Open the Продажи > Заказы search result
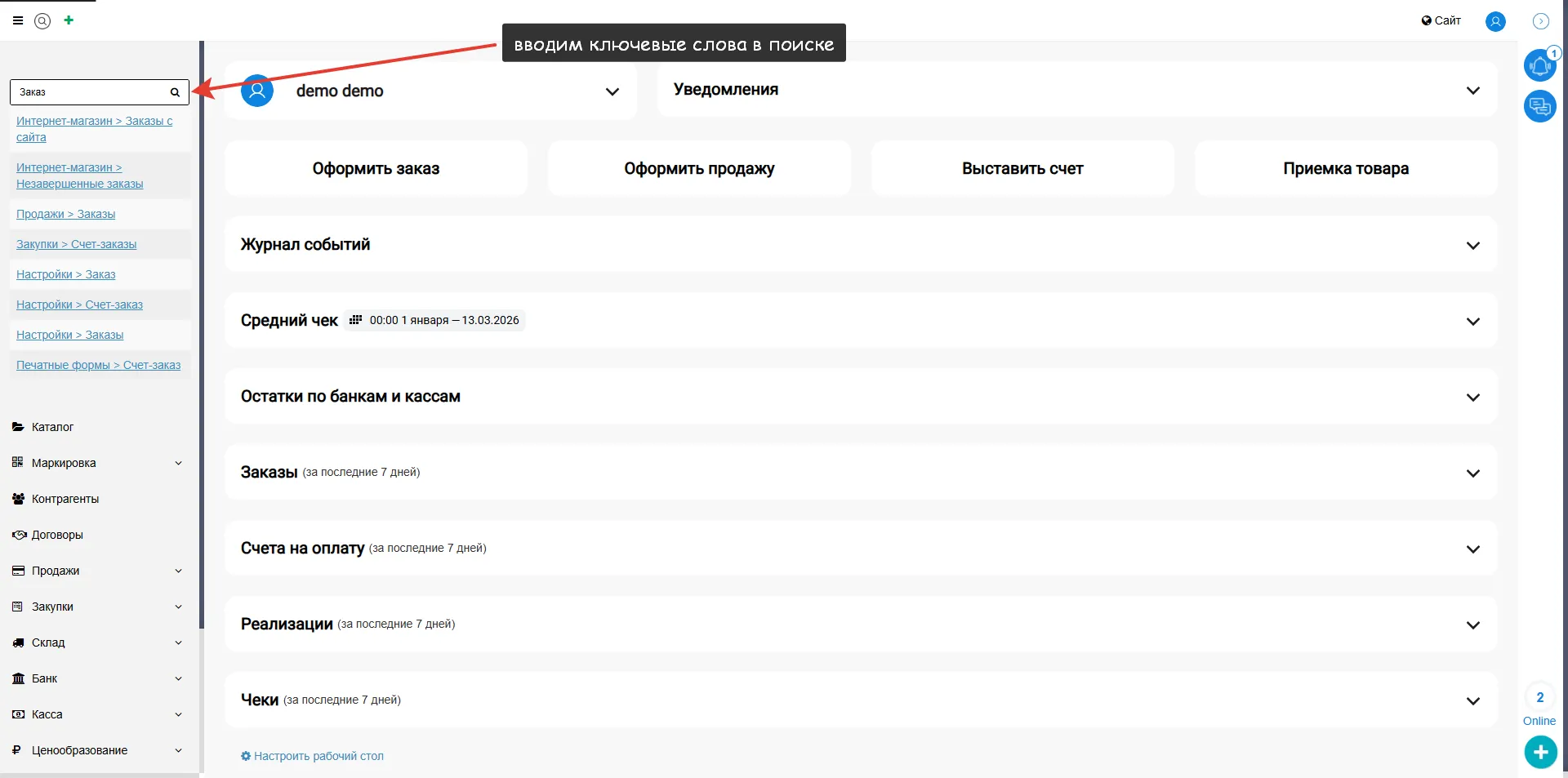The image size is (1568, 778). [x=65, y=214]
